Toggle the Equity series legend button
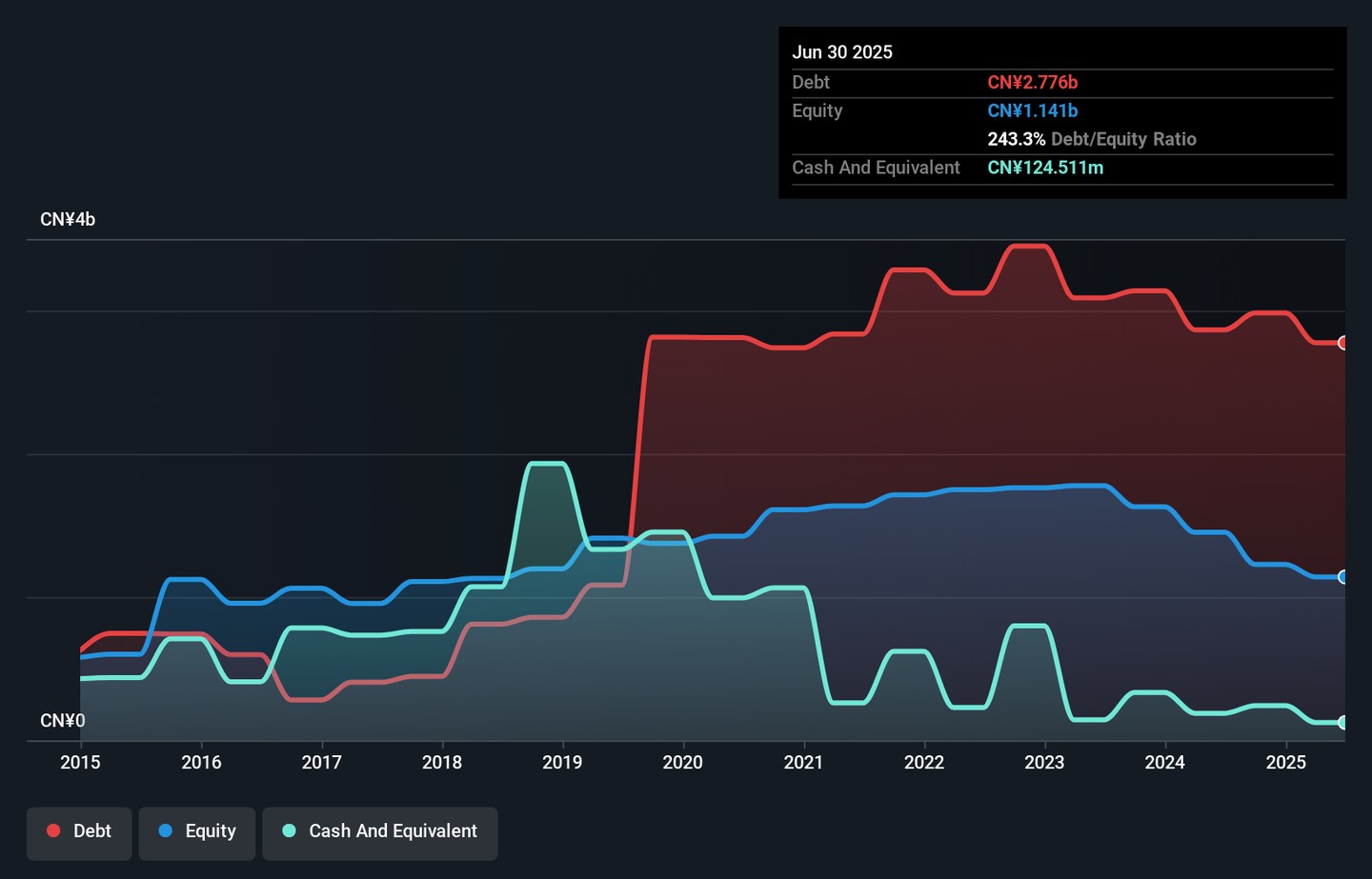This screenshot has width=1372, height=879. click(197, 832)
